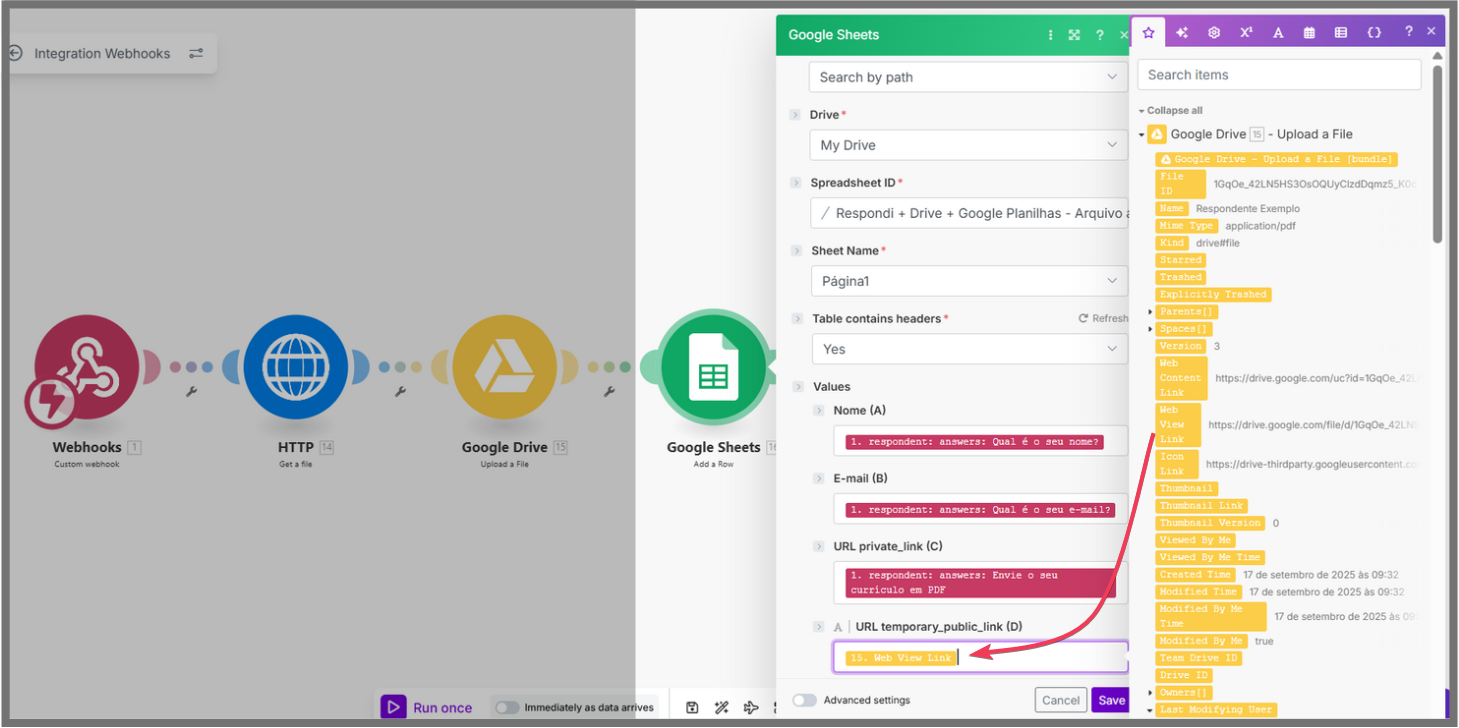Image resolution: width=1459 pixels, height=728 pixels.
Task: Select the Icon Link variable
Action: tap(1175, 464)
